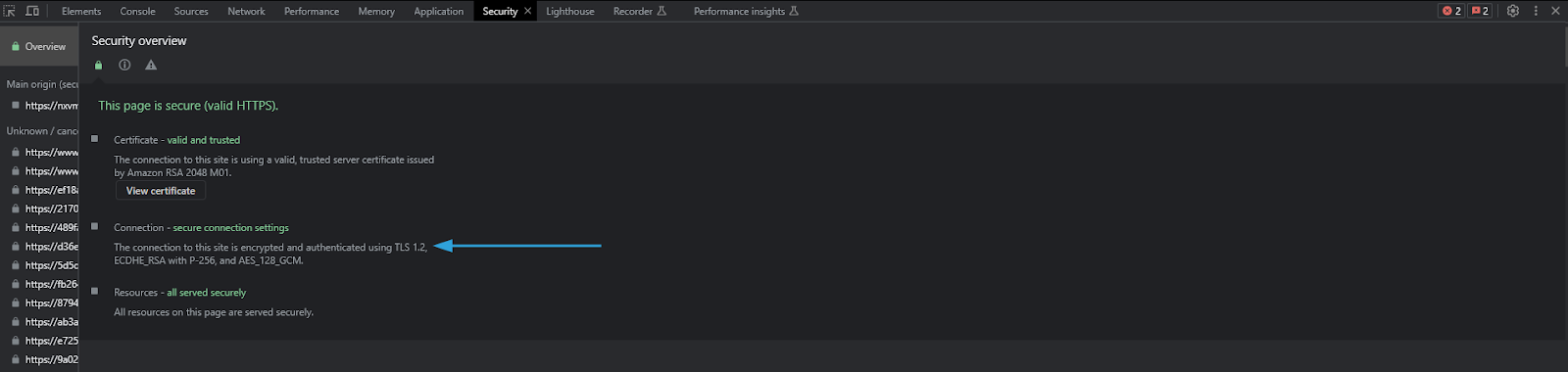This screenshot has width=1568, height=372.
Task: Close the Security tab with its X
Action: click(527, 11)
